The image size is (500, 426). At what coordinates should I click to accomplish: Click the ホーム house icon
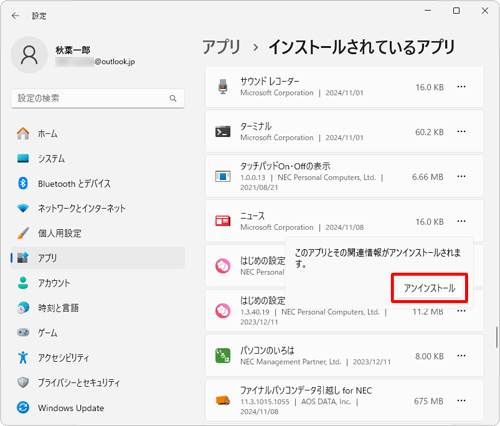point(23,133)
